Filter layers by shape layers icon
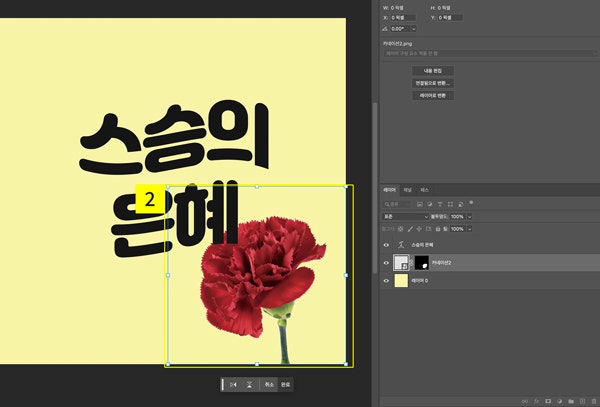The width and height of the screenshot is (600, 407). tap(450, 204)
